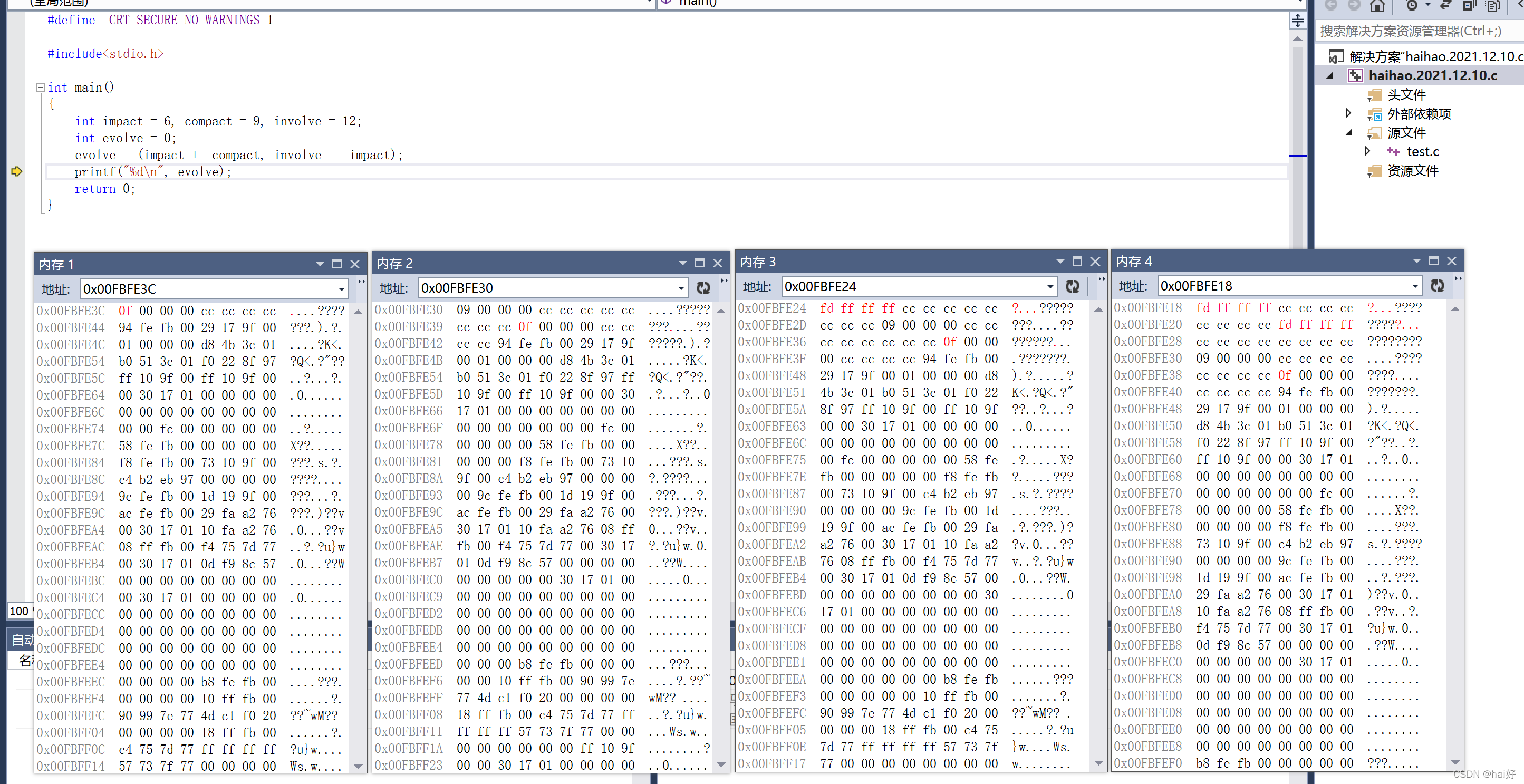Image resolution: width=1524 pixels, height=784 pixels.
Task: Open the 内存 4 window position menu
Action: point(1416,261)
